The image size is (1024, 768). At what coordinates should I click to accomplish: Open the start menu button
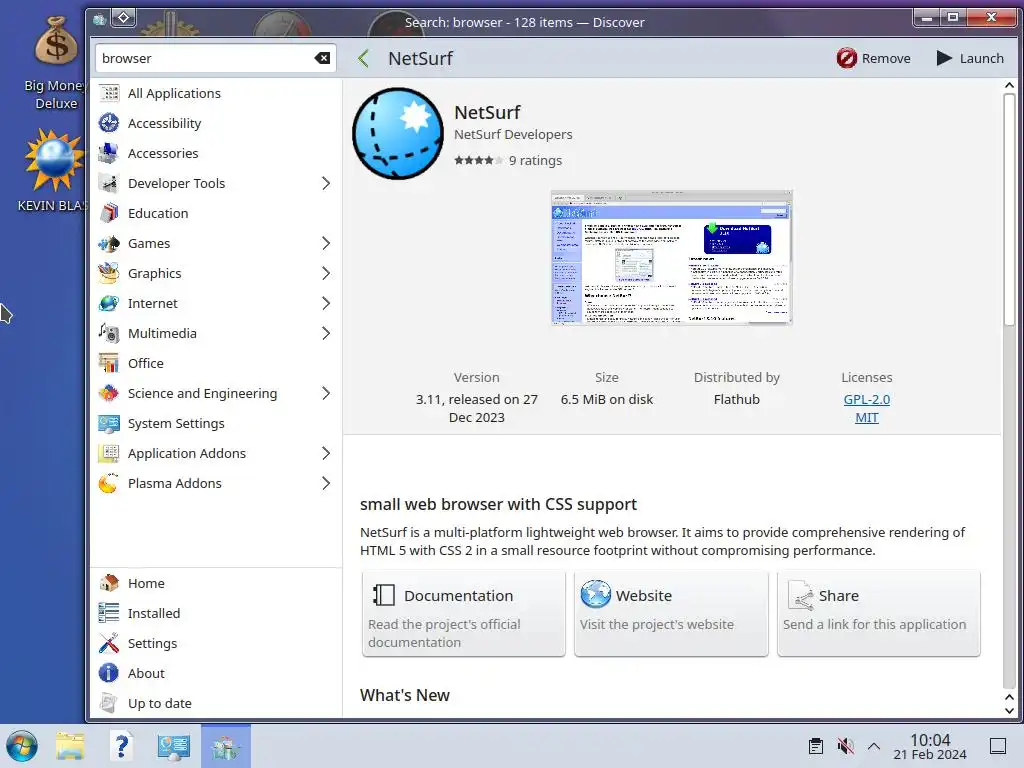22,746
